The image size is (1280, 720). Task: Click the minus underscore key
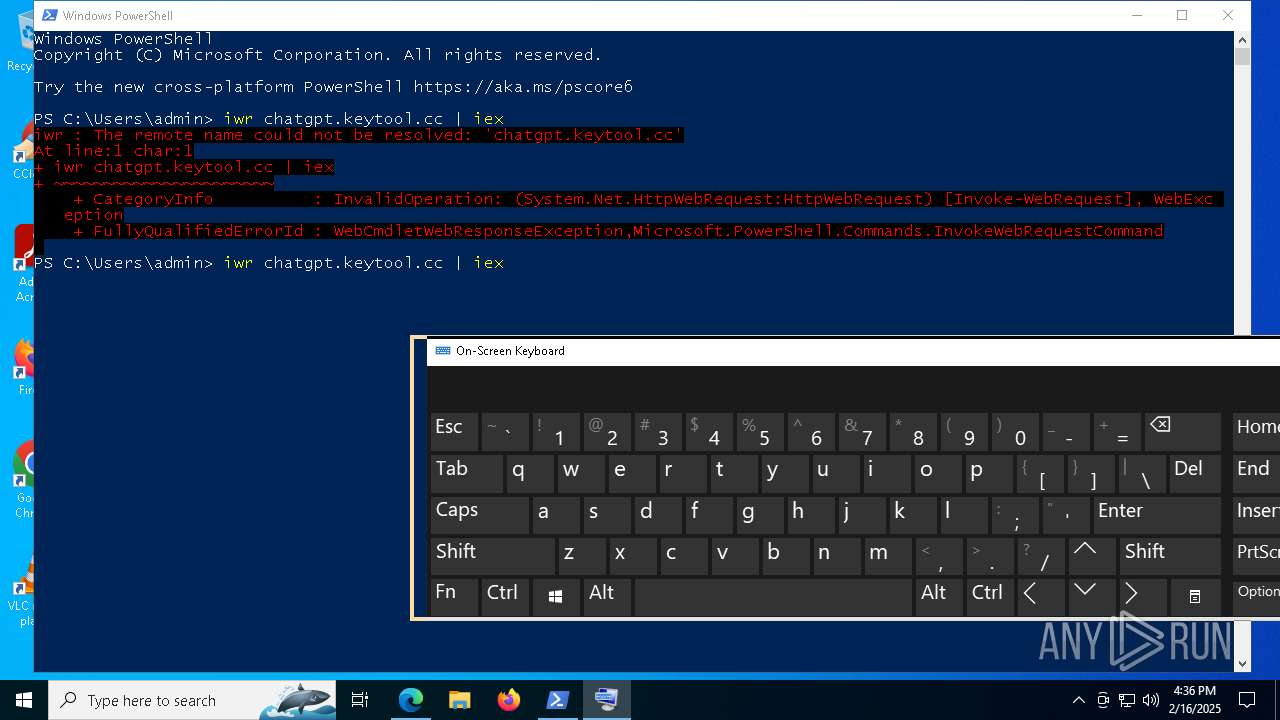coord(1066,432)
